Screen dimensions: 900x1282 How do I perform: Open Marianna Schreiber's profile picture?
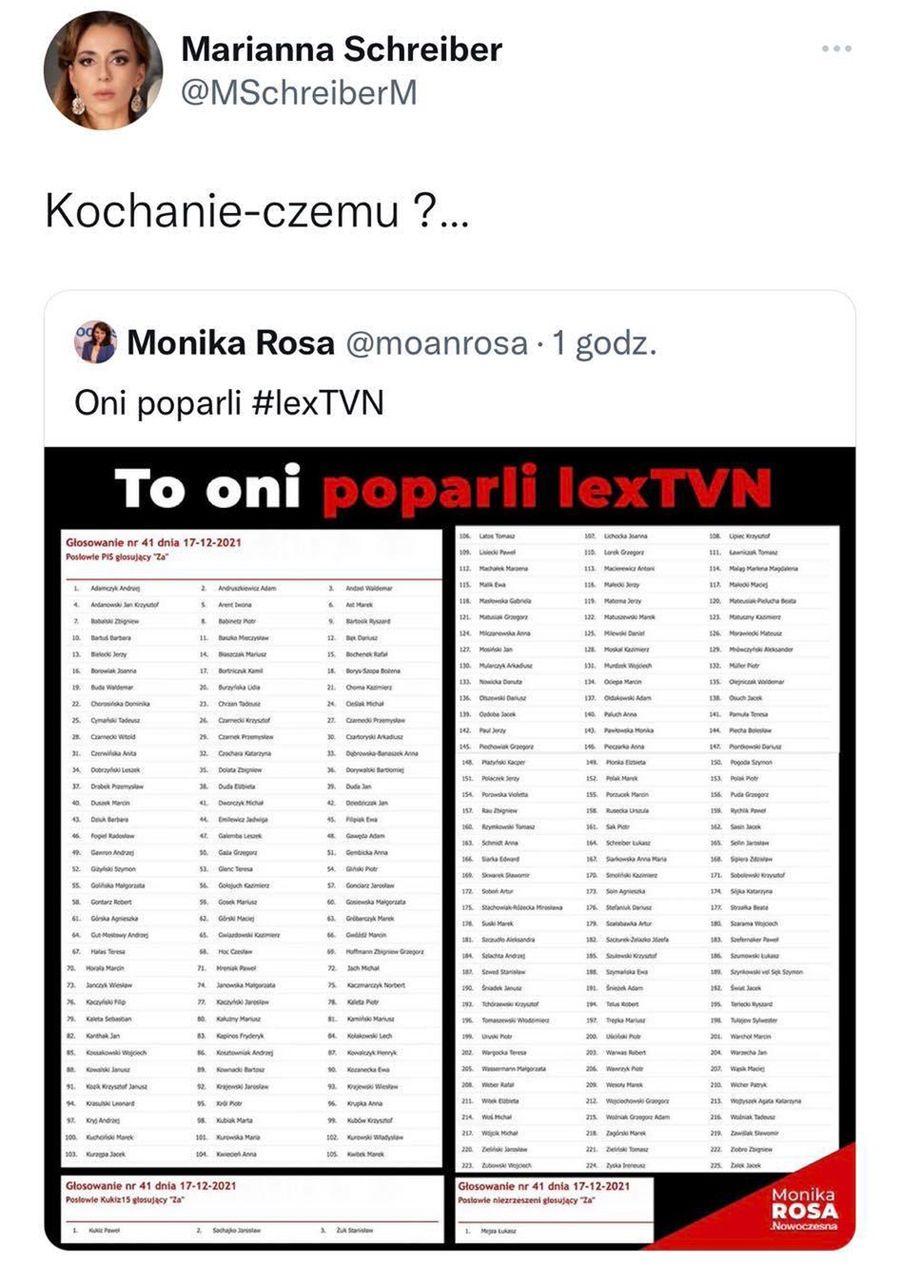coord(103,71)
